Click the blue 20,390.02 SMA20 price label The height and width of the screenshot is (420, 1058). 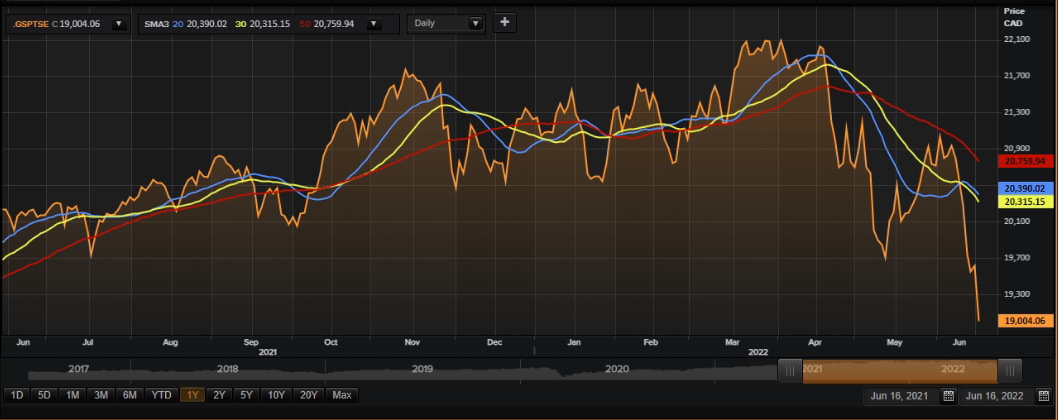1024,188
